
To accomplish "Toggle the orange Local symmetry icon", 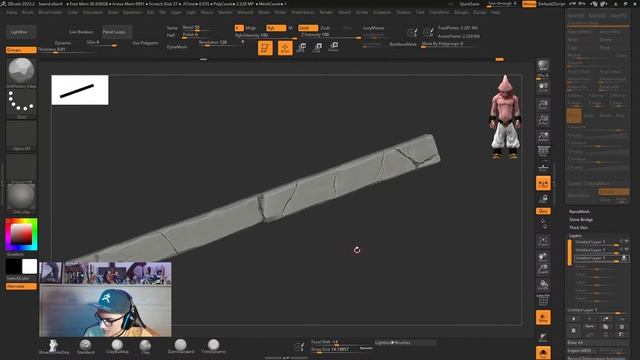I will coord(543,184).
